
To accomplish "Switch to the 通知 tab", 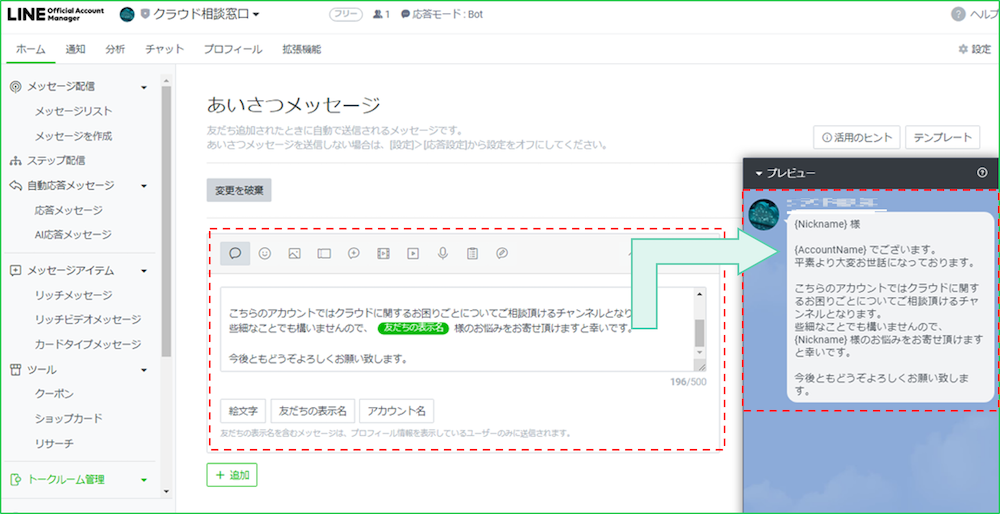I will point(75,49).
